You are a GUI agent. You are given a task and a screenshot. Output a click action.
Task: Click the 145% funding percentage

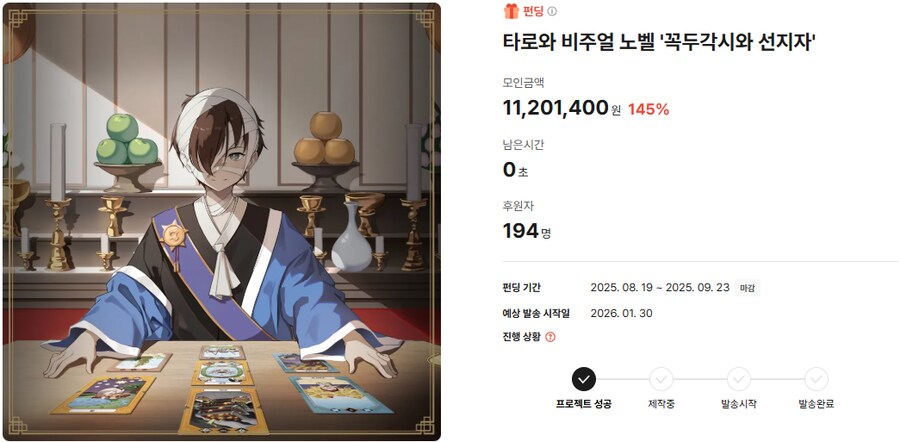649,109
